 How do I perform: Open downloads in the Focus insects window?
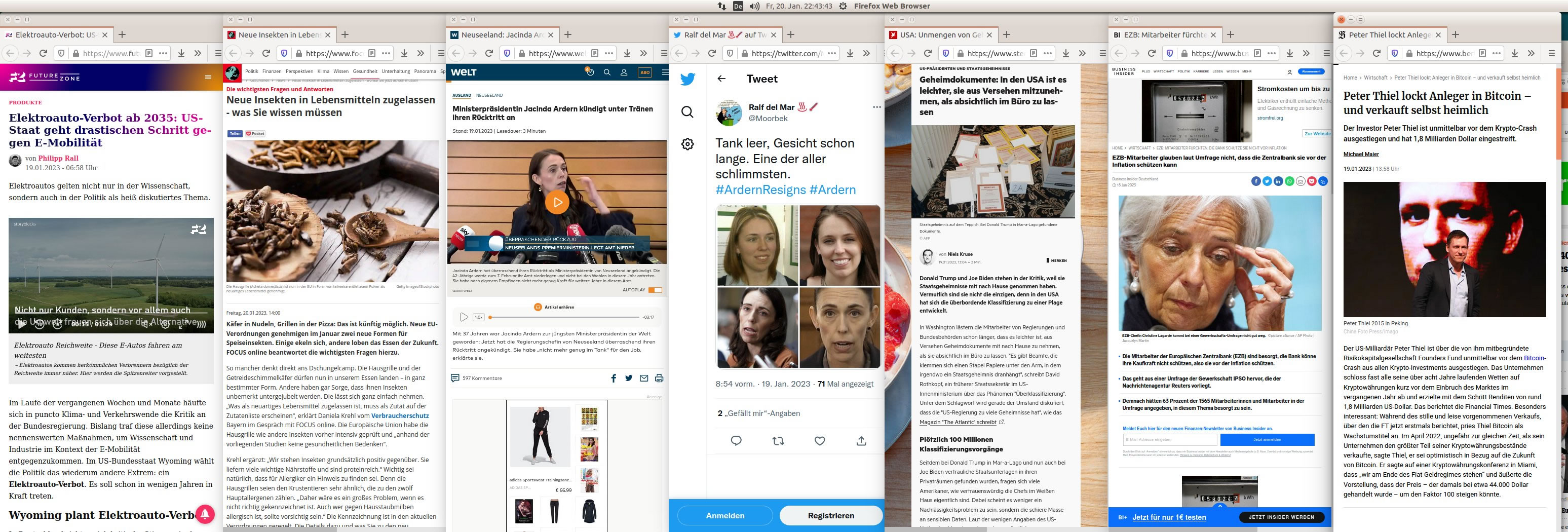[x=404, y=54]
